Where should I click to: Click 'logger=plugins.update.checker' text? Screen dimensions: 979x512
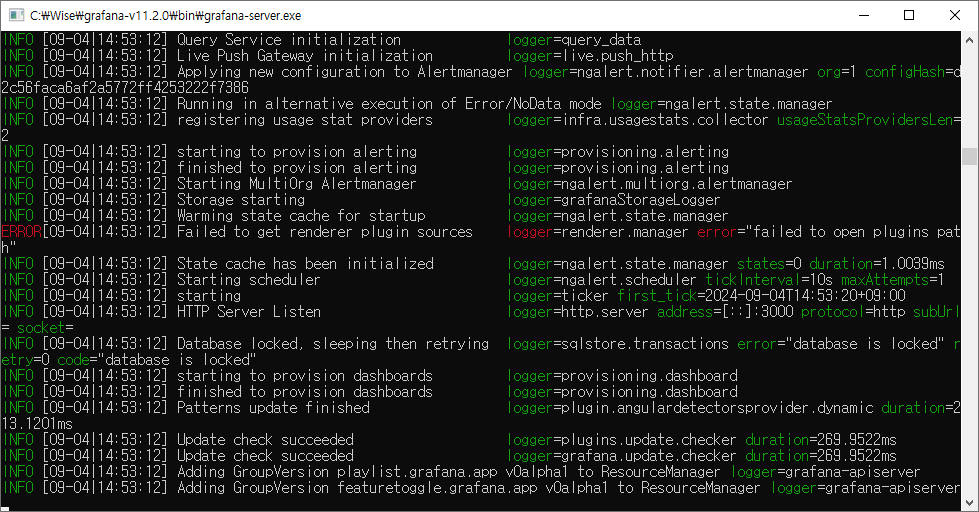621,440
